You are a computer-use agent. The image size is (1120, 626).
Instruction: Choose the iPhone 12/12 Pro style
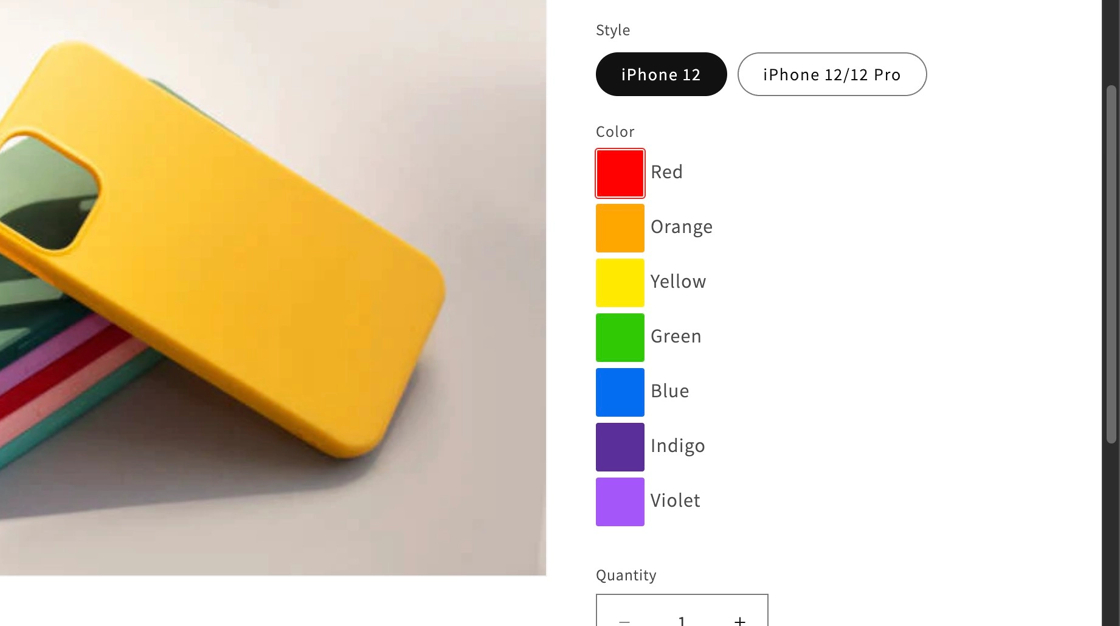pos(831,74)
